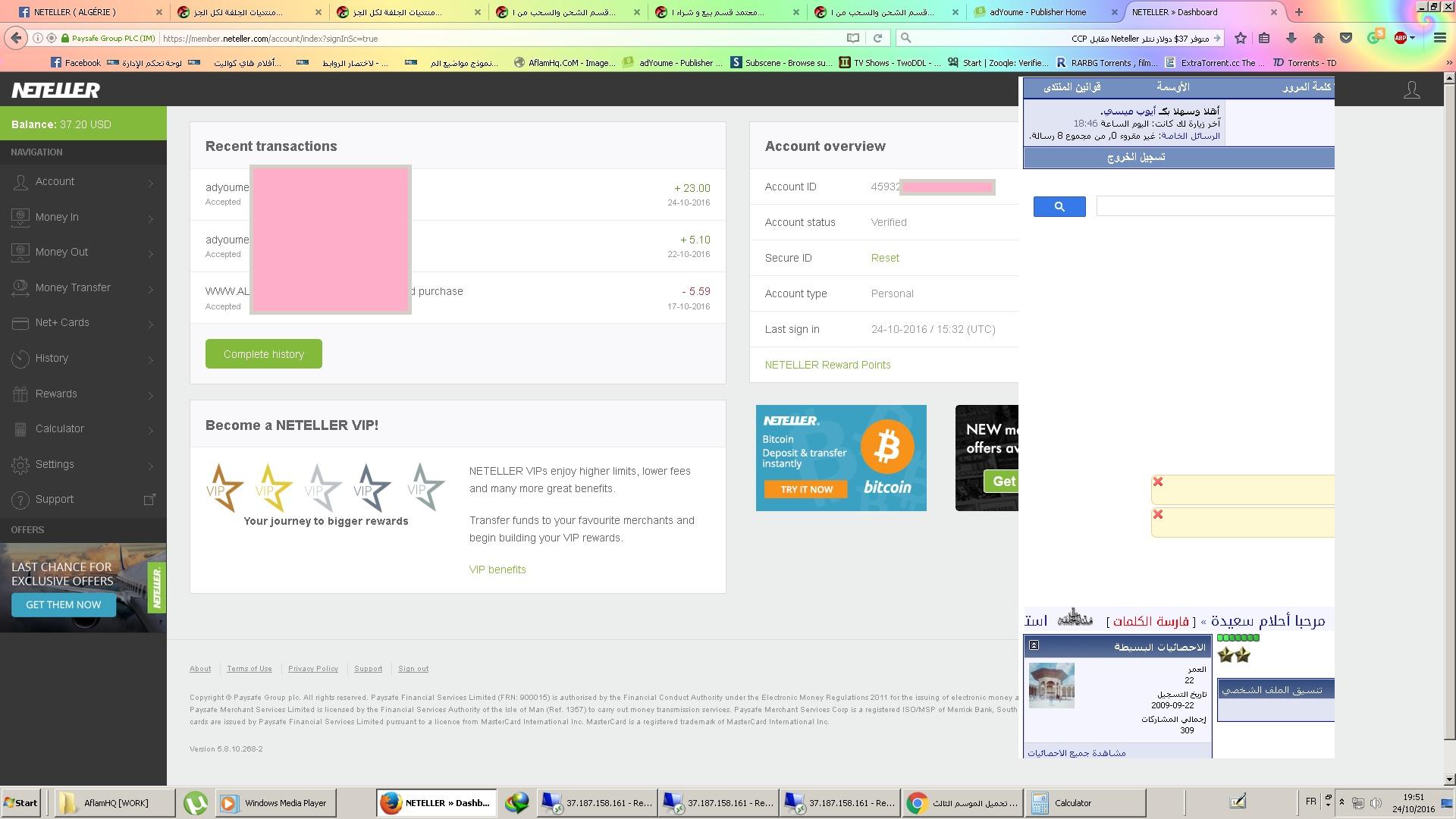Click the Reset Secure ID link
The width and height of the screenshot is (1456, 819).
(885, 258)
